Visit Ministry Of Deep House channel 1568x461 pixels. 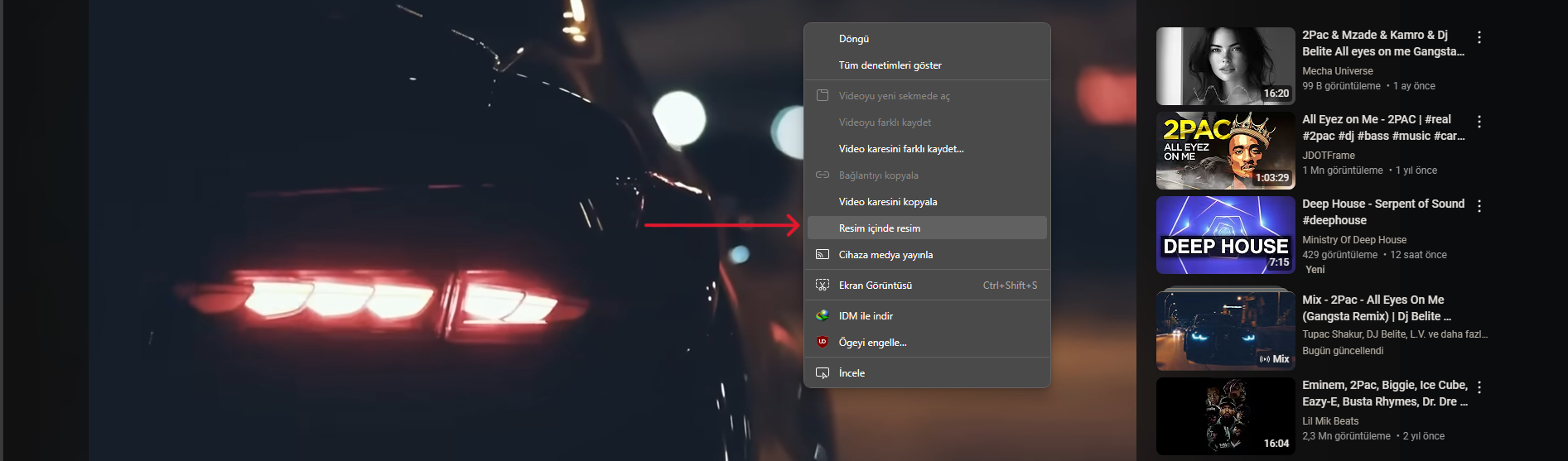pyautogui.click(x=1354, y=240)
